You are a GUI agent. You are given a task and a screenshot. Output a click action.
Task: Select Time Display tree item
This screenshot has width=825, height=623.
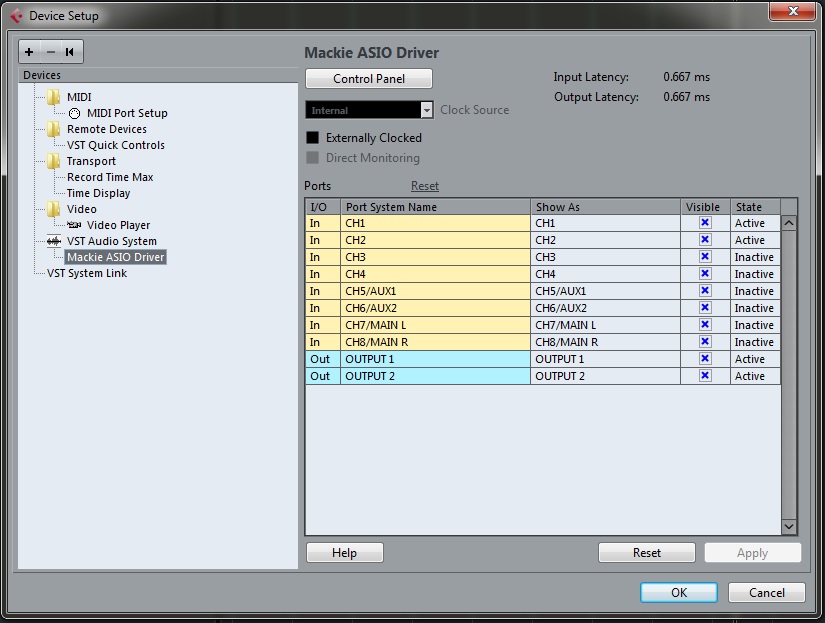tap(98, 193)
